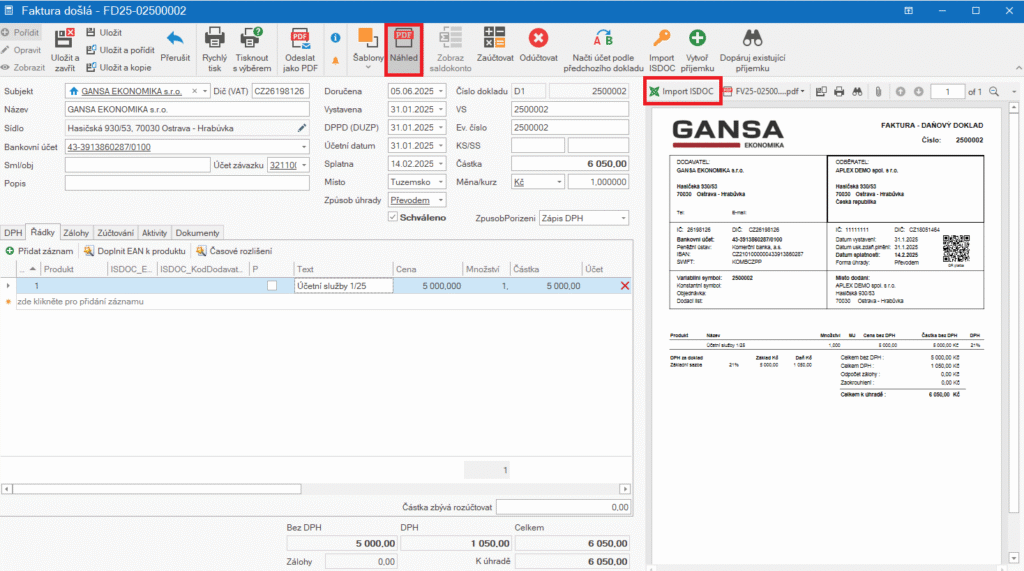Click the Zaúčtovat calculator icon

click(x=494, y=38)
